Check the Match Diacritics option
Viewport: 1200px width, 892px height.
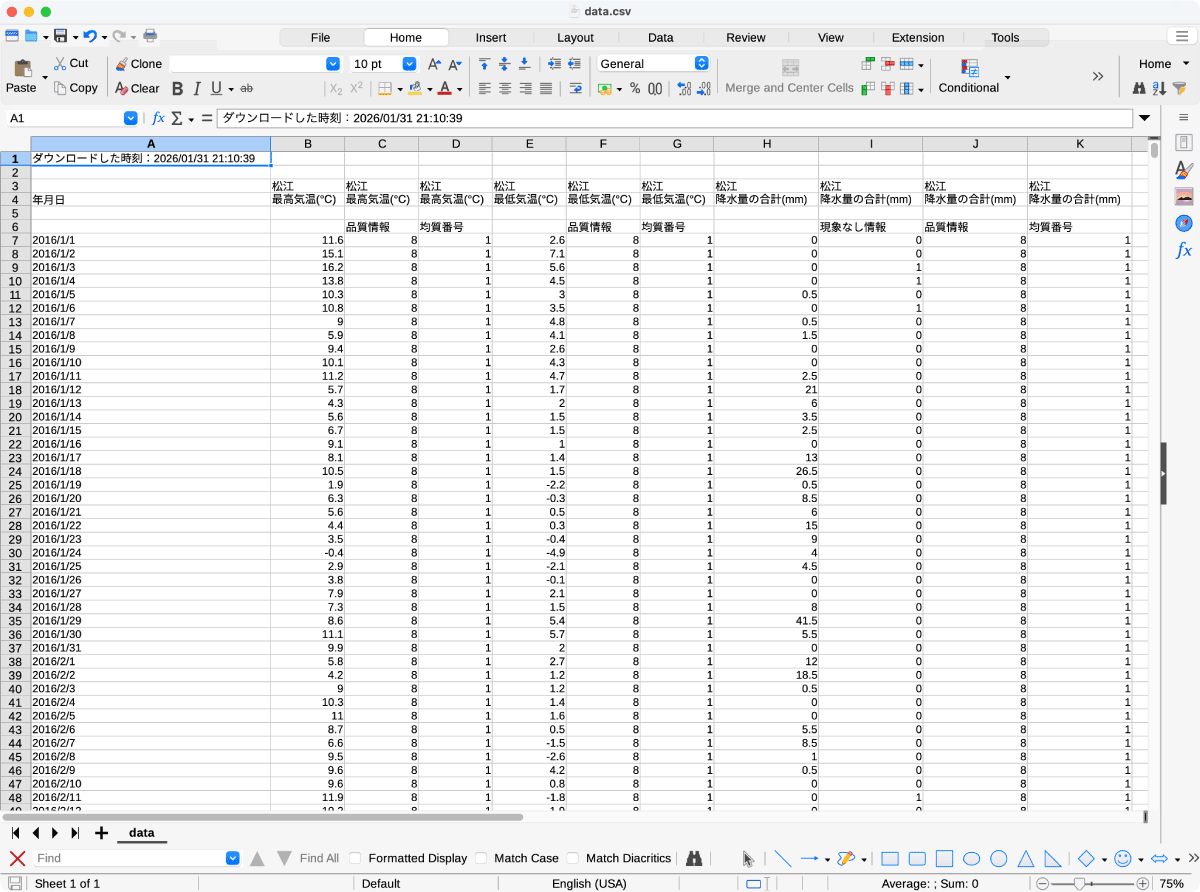click(573, 858)
